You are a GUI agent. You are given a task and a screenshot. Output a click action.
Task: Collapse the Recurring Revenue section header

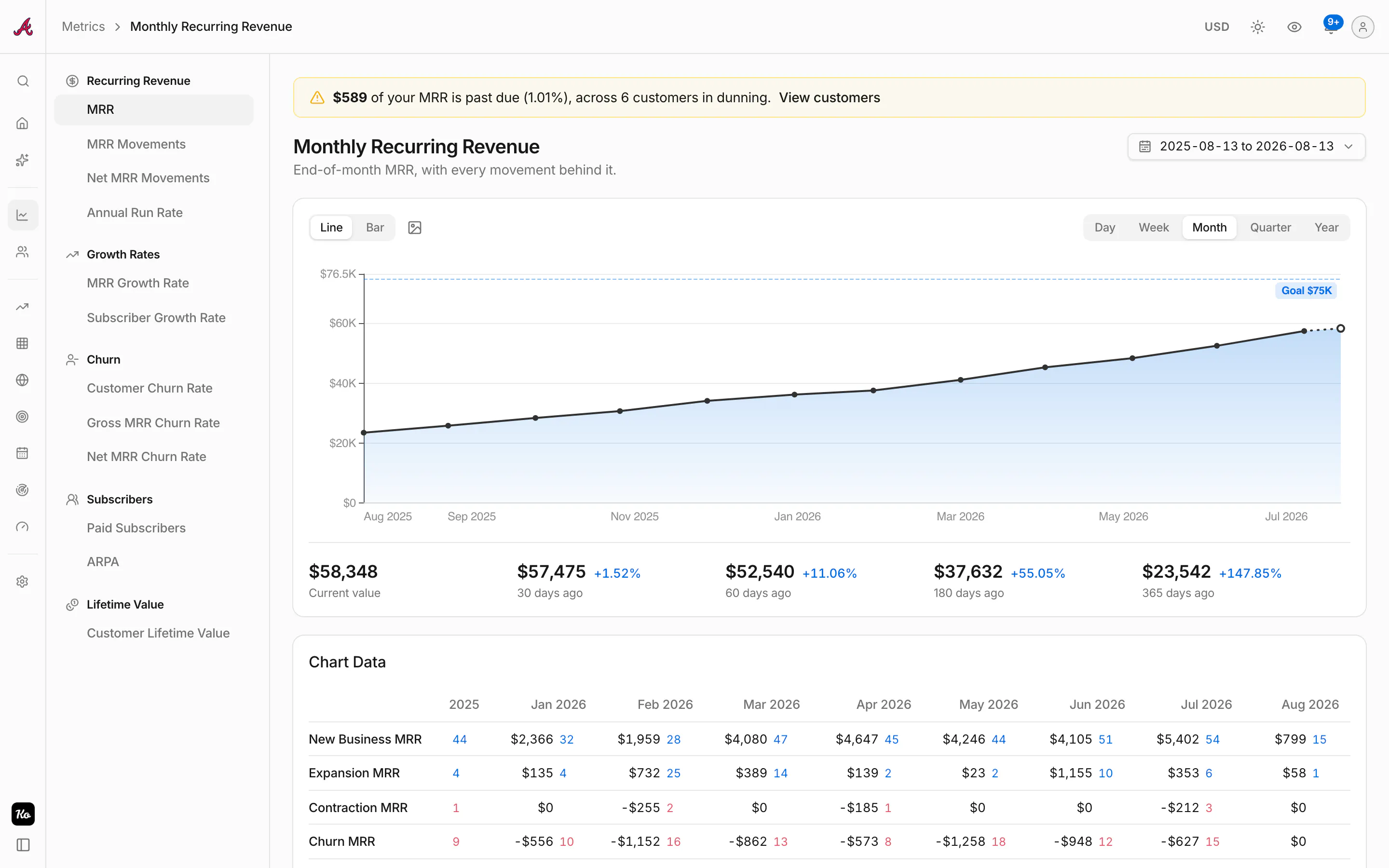[138, 81]
